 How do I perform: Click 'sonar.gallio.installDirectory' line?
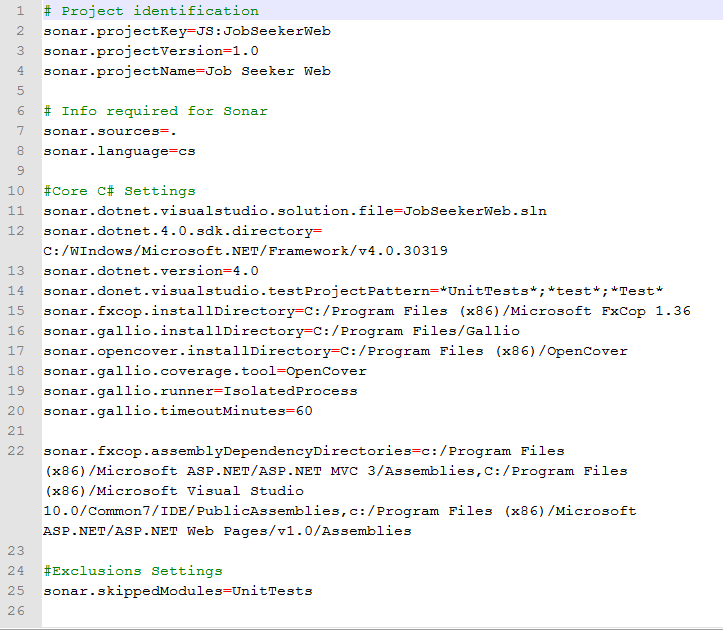coord(282,331)
